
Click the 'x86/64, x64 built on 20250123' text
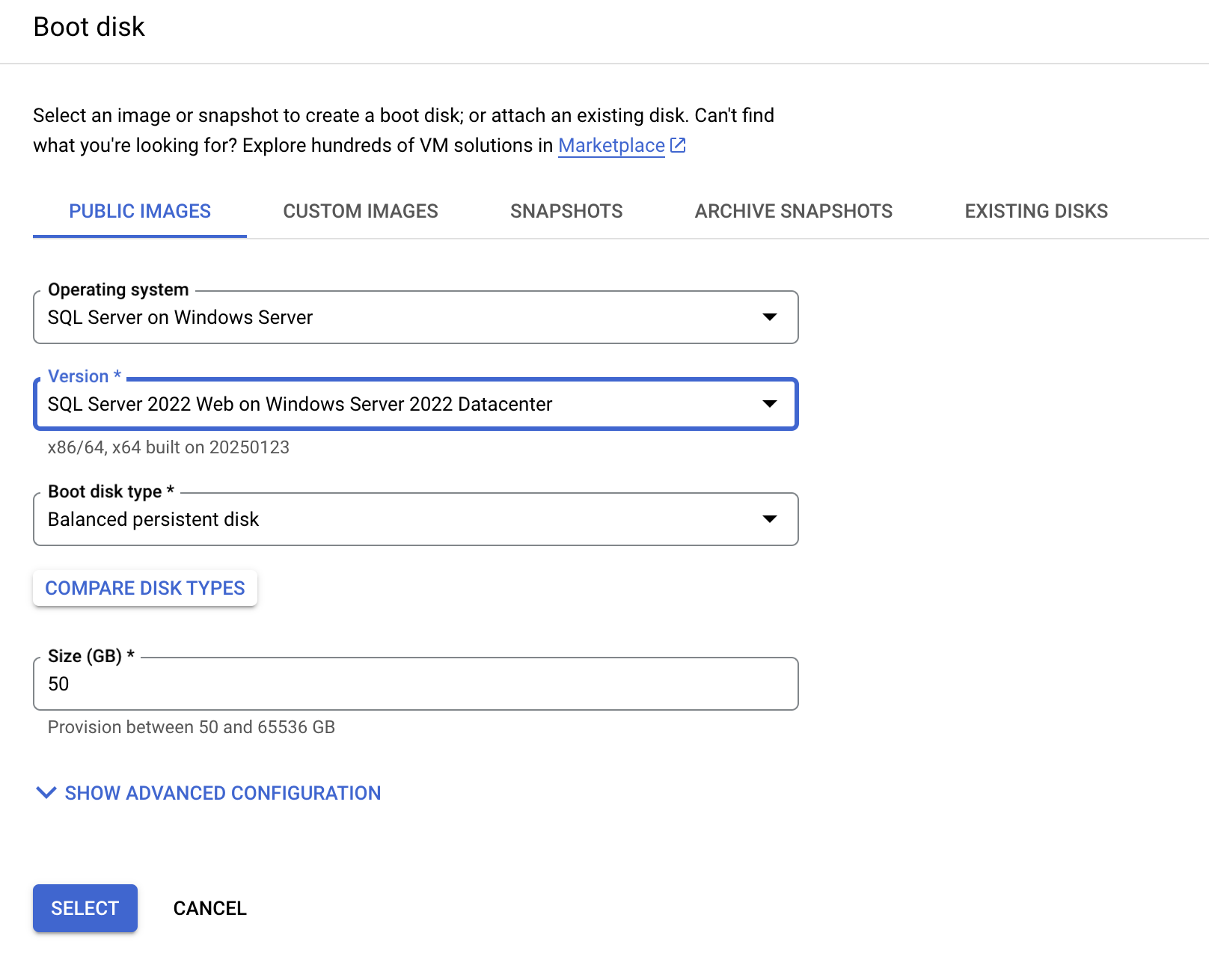pyautogui.click(x=168, y=447)
